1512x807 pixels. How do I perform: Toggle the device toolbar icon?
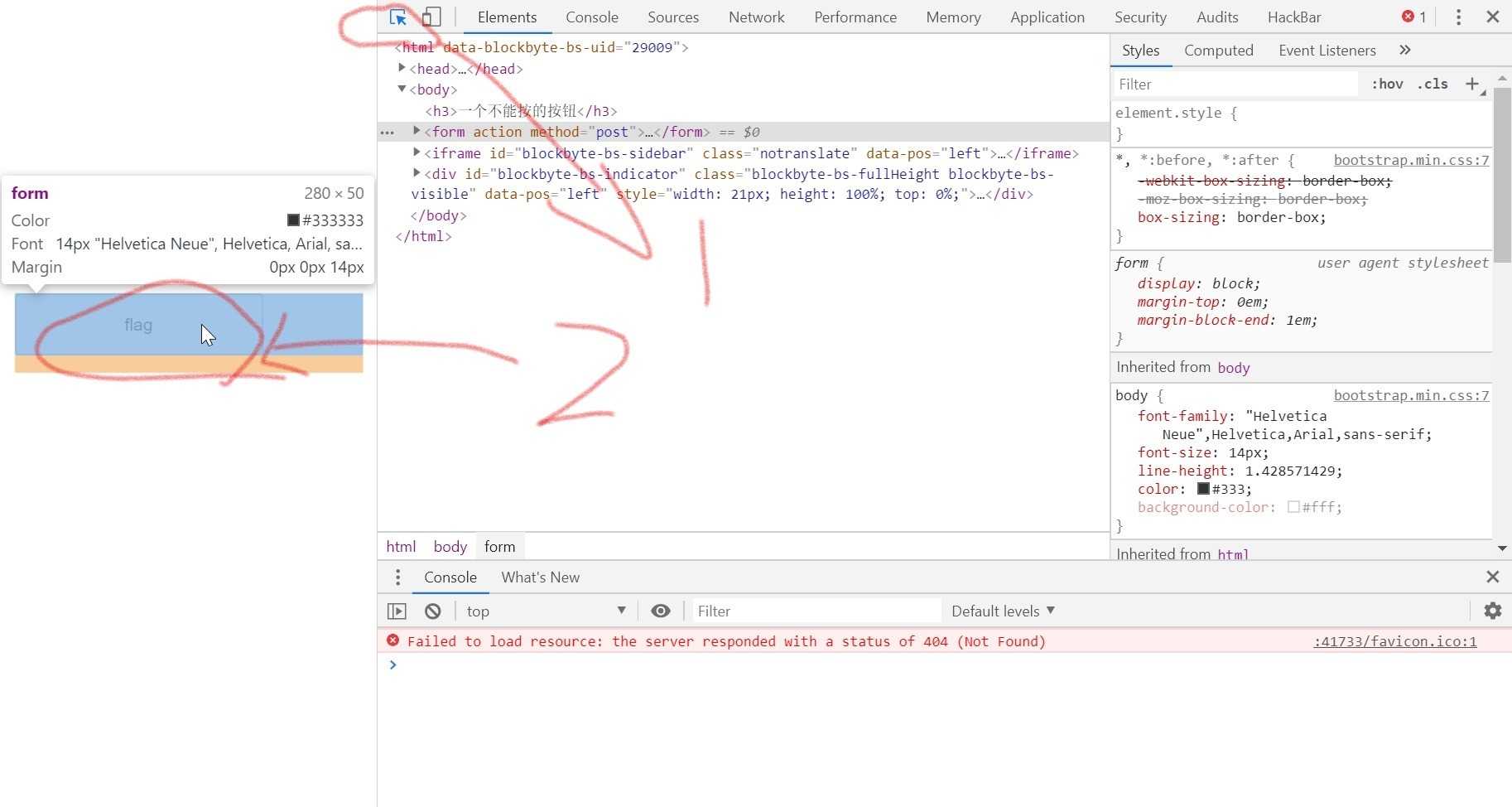(x=431, y=17)
